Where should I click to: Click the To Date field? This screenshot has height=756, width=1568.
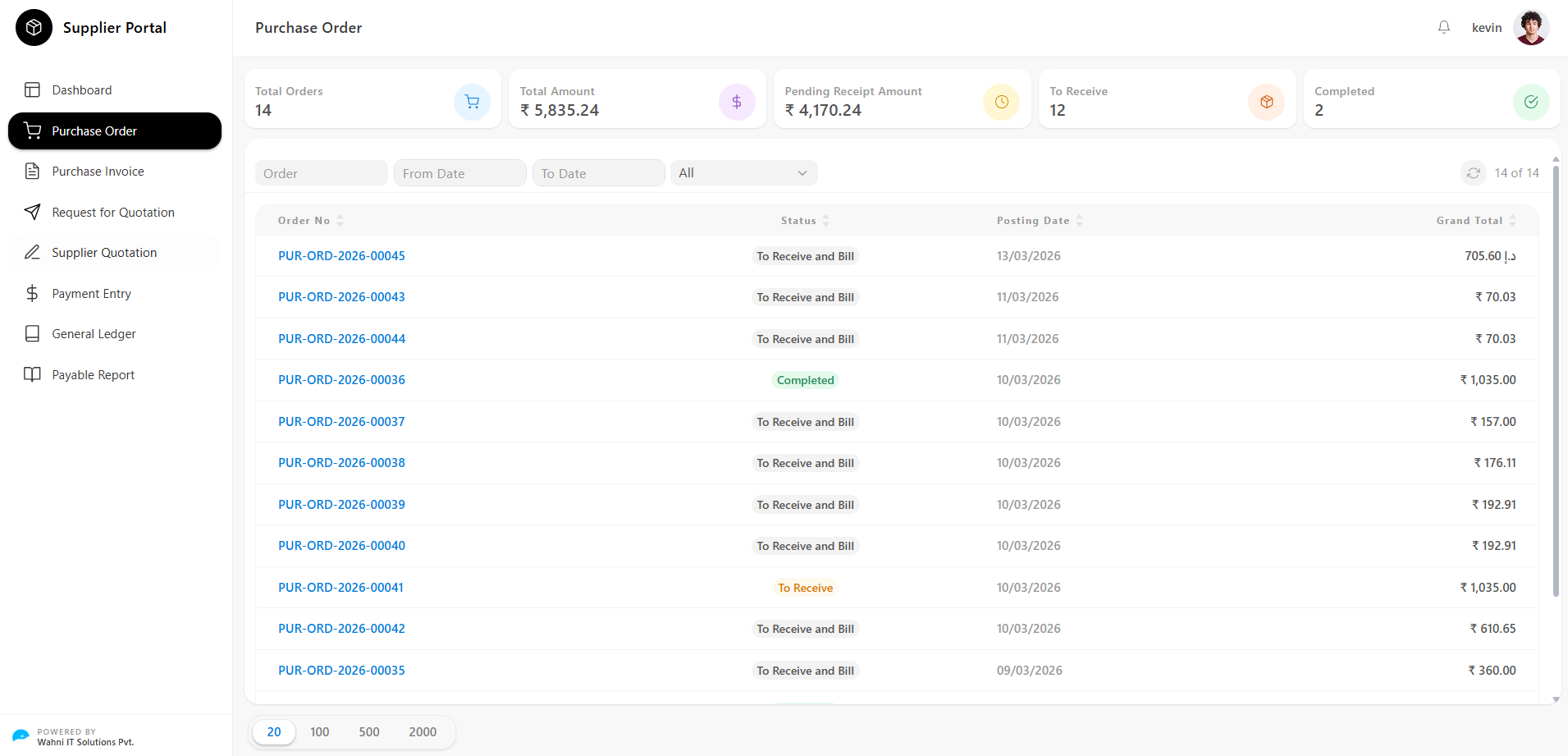[598, 173]
